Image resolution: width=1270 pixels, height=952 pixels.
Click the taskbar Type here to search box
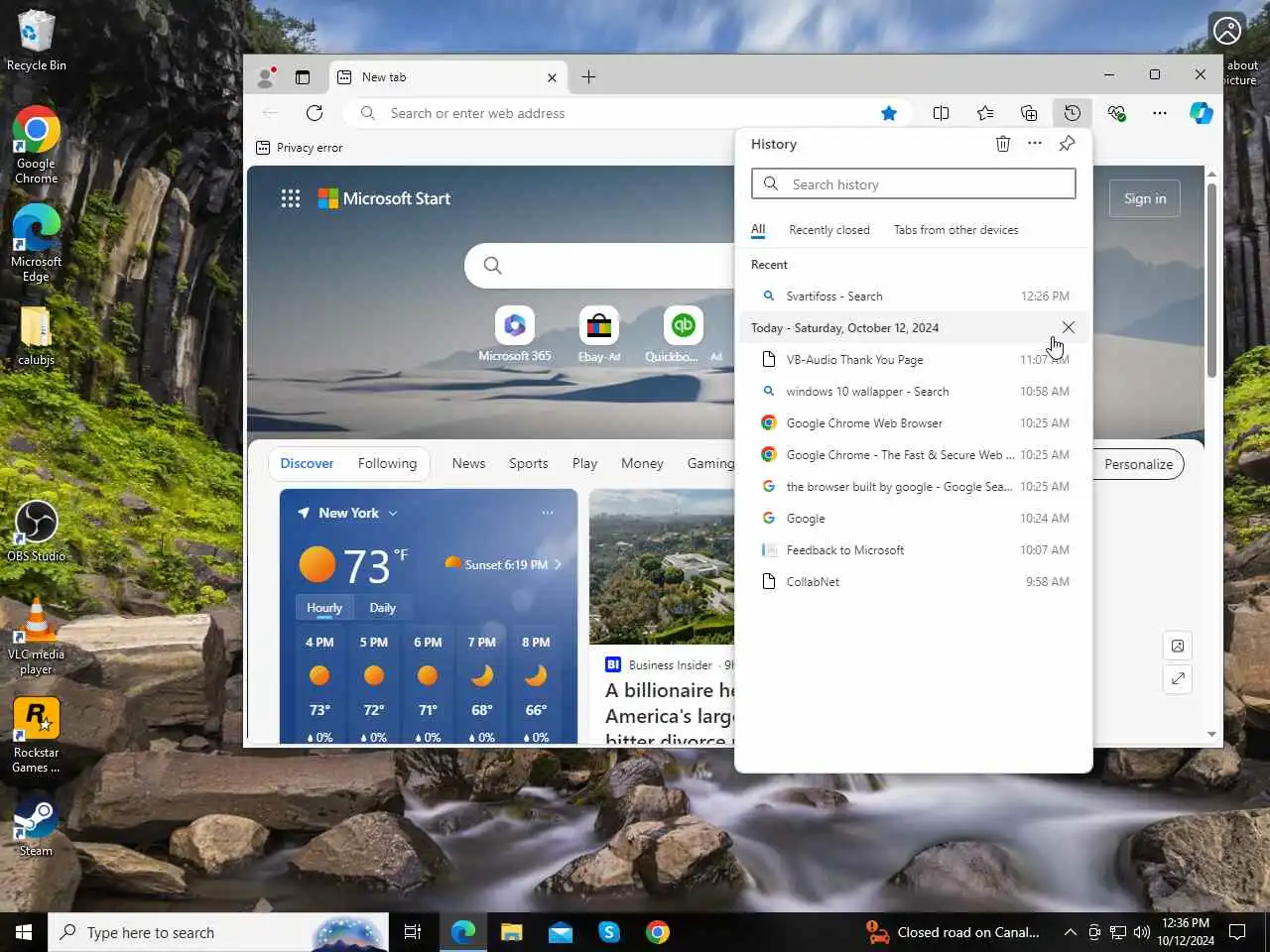click(218, 932)
